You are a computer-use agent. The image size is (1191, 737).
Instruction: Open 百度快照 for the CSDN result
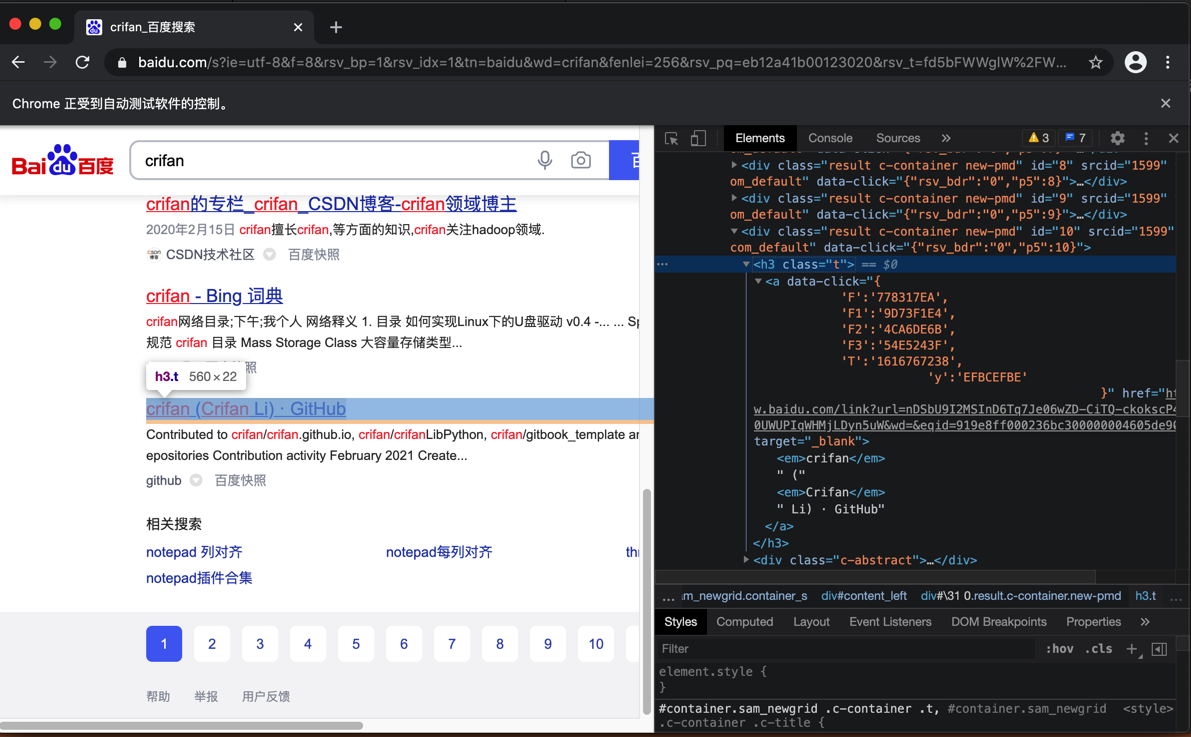click(x=314, y=255)
